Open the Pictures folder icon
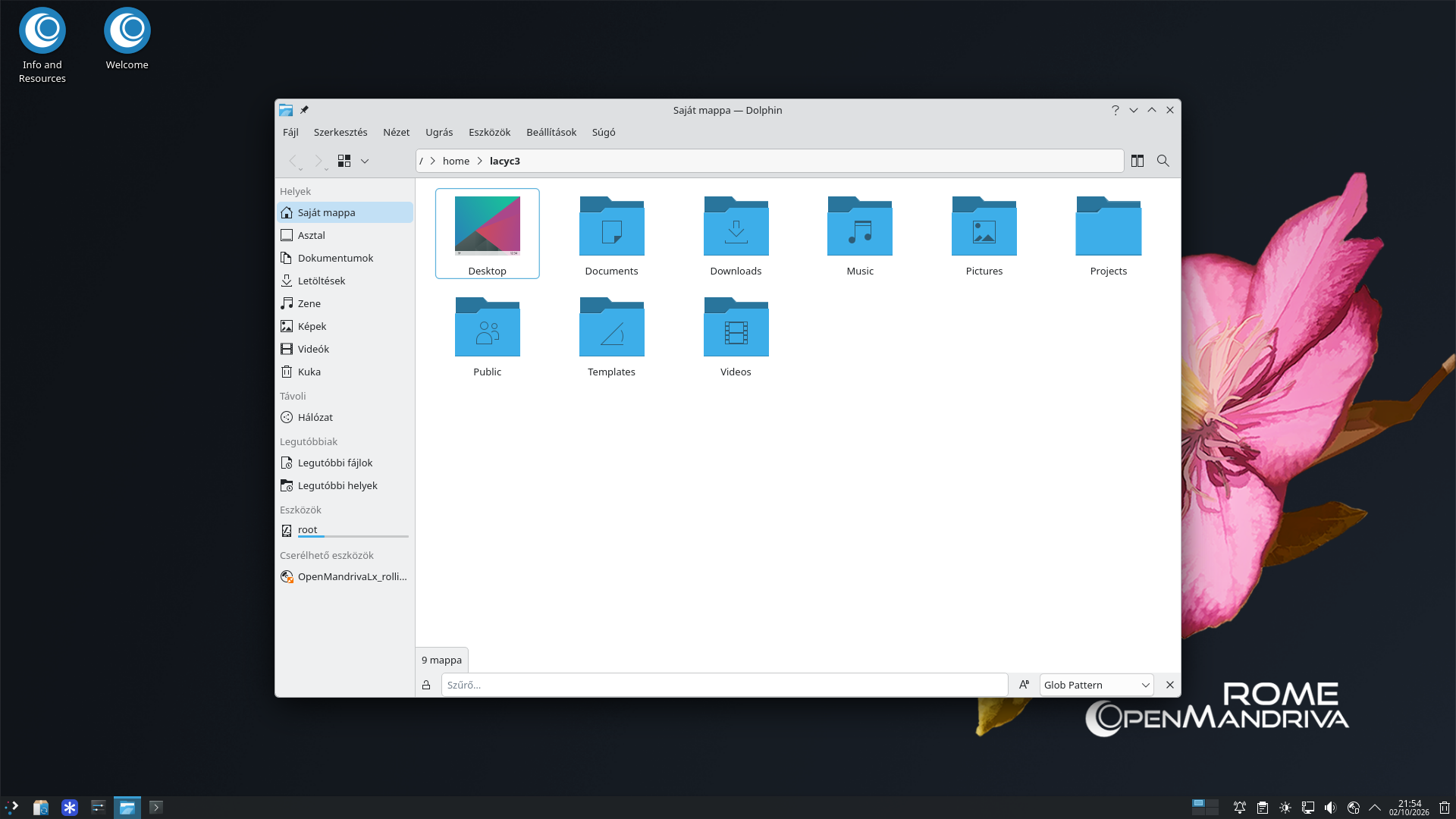 pyautogui.click(x=984, y=227)
